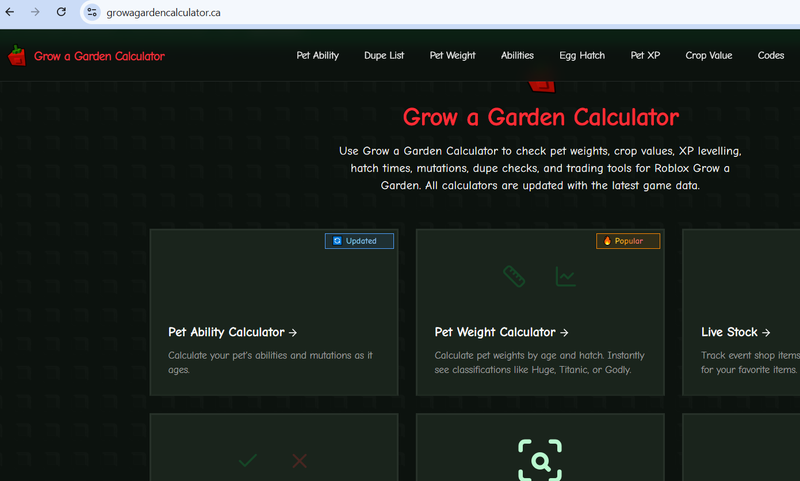The width and height of the screenshot is (800, 481).
Task: Click the ruler icon on Pet Weight card
Action: [514, 276]
